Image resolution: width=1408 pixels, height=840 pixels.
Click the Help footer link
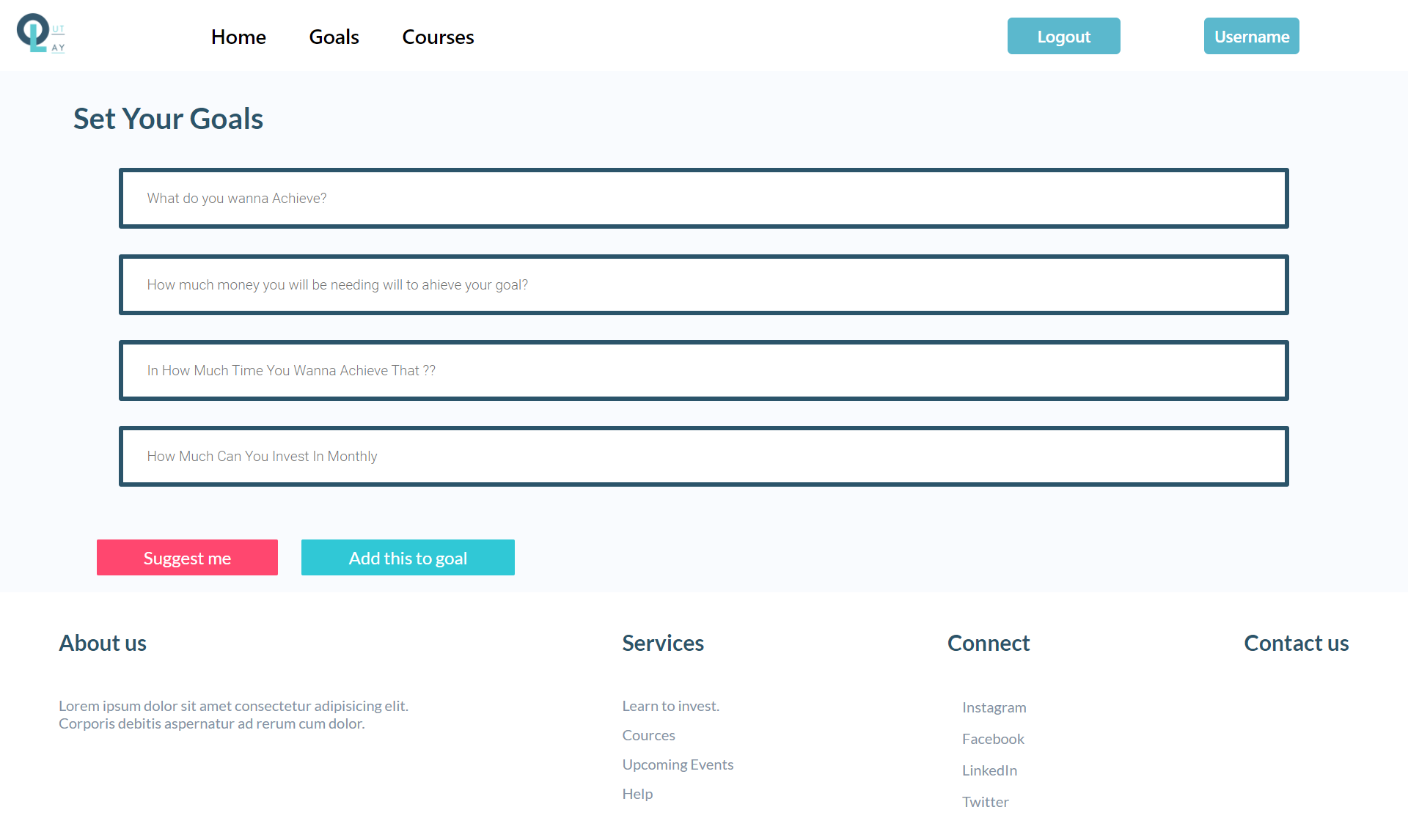point(637,794)
